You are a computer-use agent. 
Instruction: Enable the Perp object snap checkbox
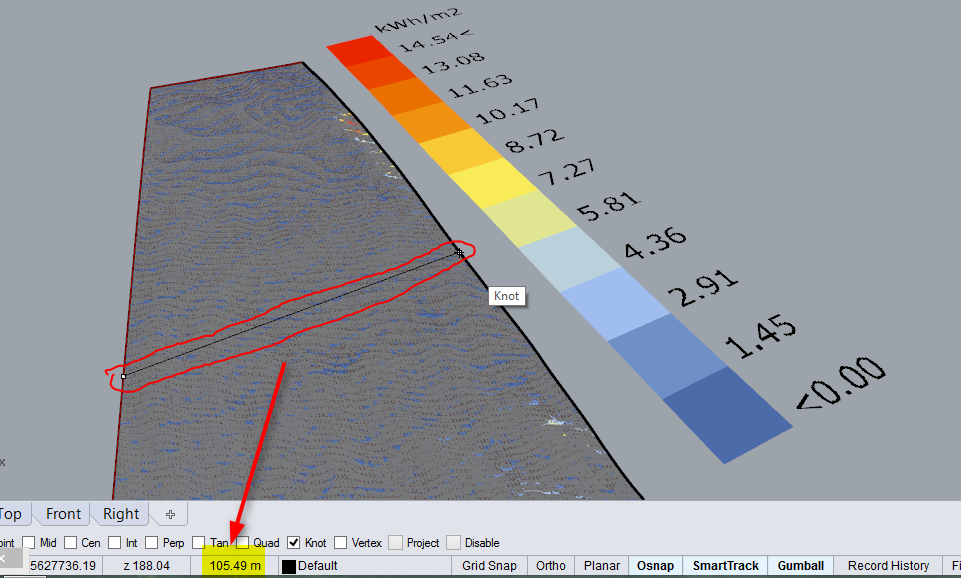151,542
